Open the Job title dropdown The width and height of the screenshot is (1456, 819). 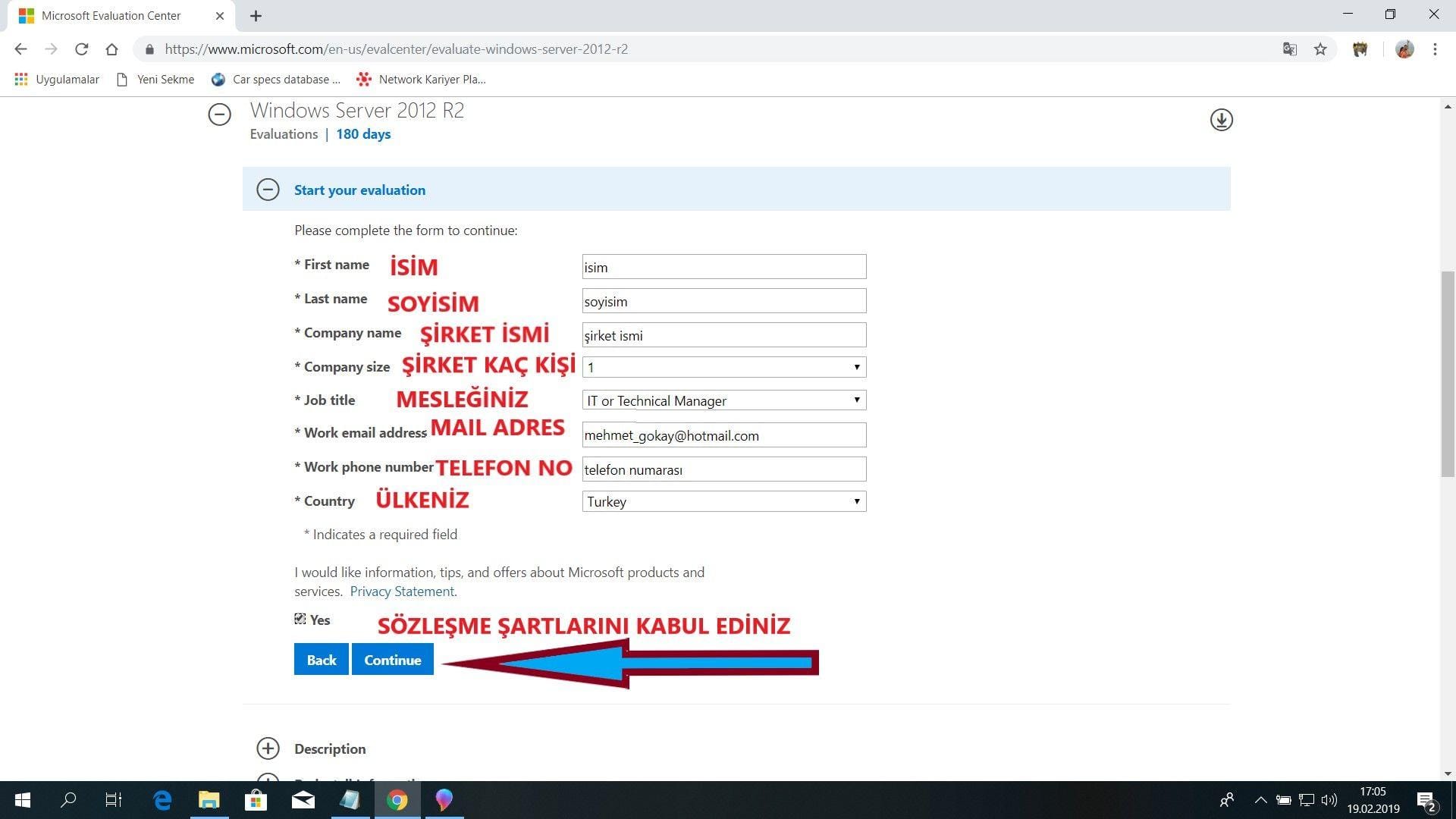pyautogui.click(x=724, y=400)
